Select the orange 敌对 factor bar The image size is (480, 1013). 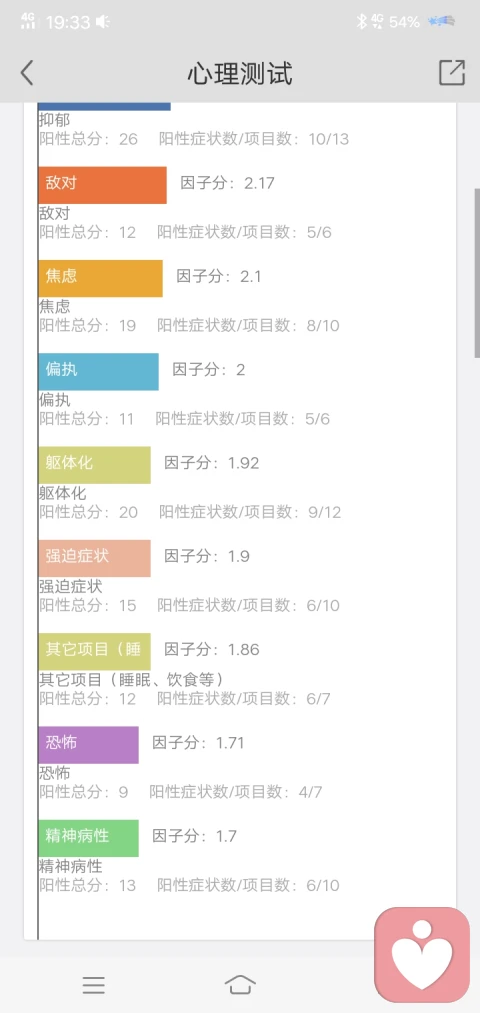coord(103,185)
